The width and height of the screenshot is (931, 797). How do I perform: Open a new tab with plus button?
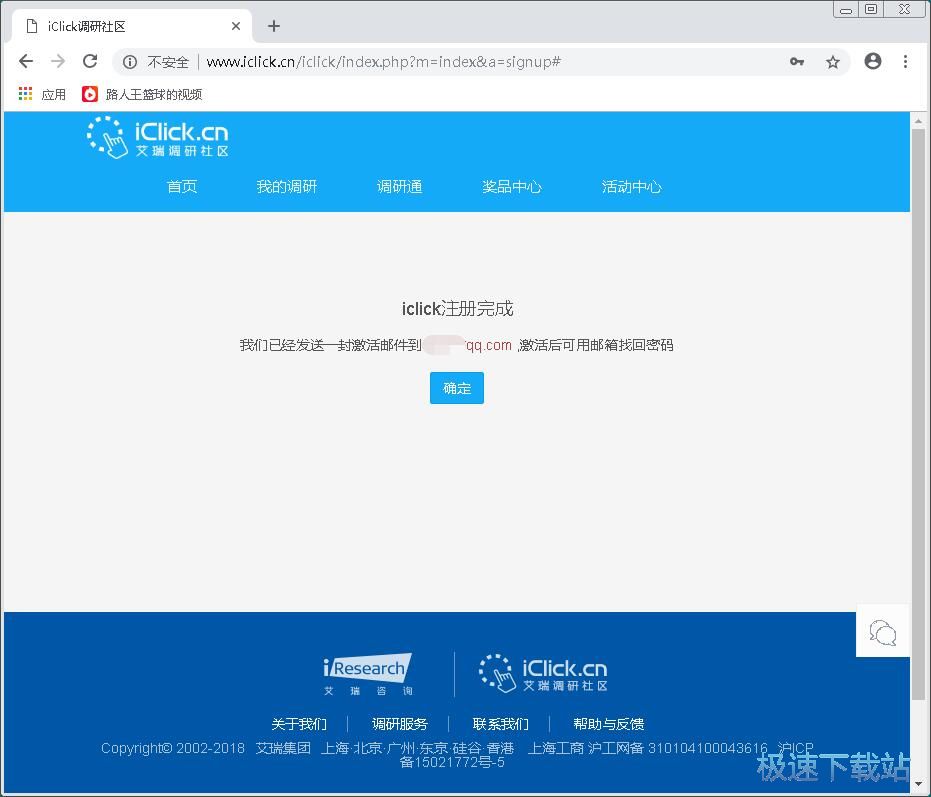point(274,26)
